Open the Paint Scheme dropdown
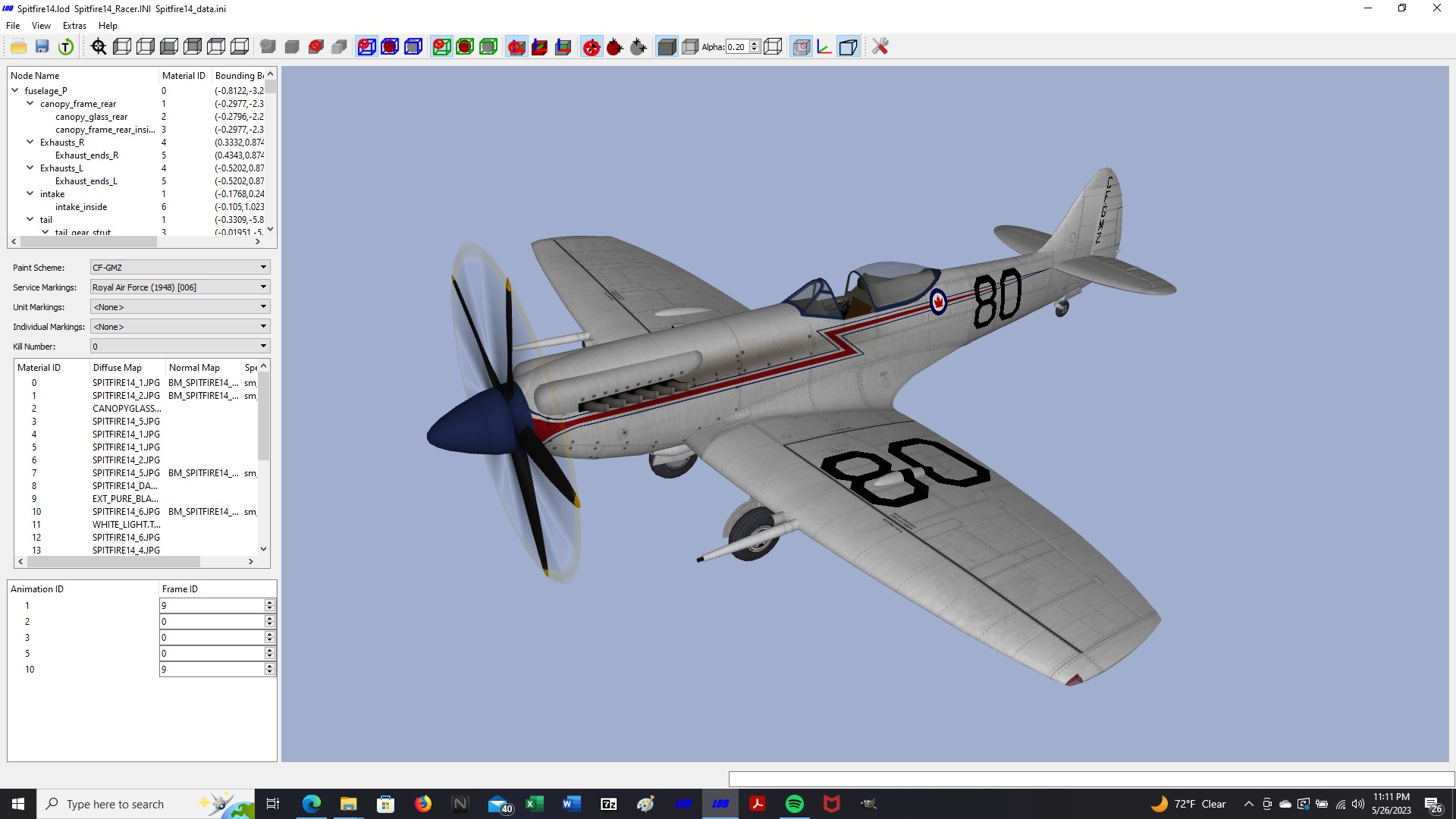Screen dimensions: 1456x819 pyautogui.click(x=180, y=268)
